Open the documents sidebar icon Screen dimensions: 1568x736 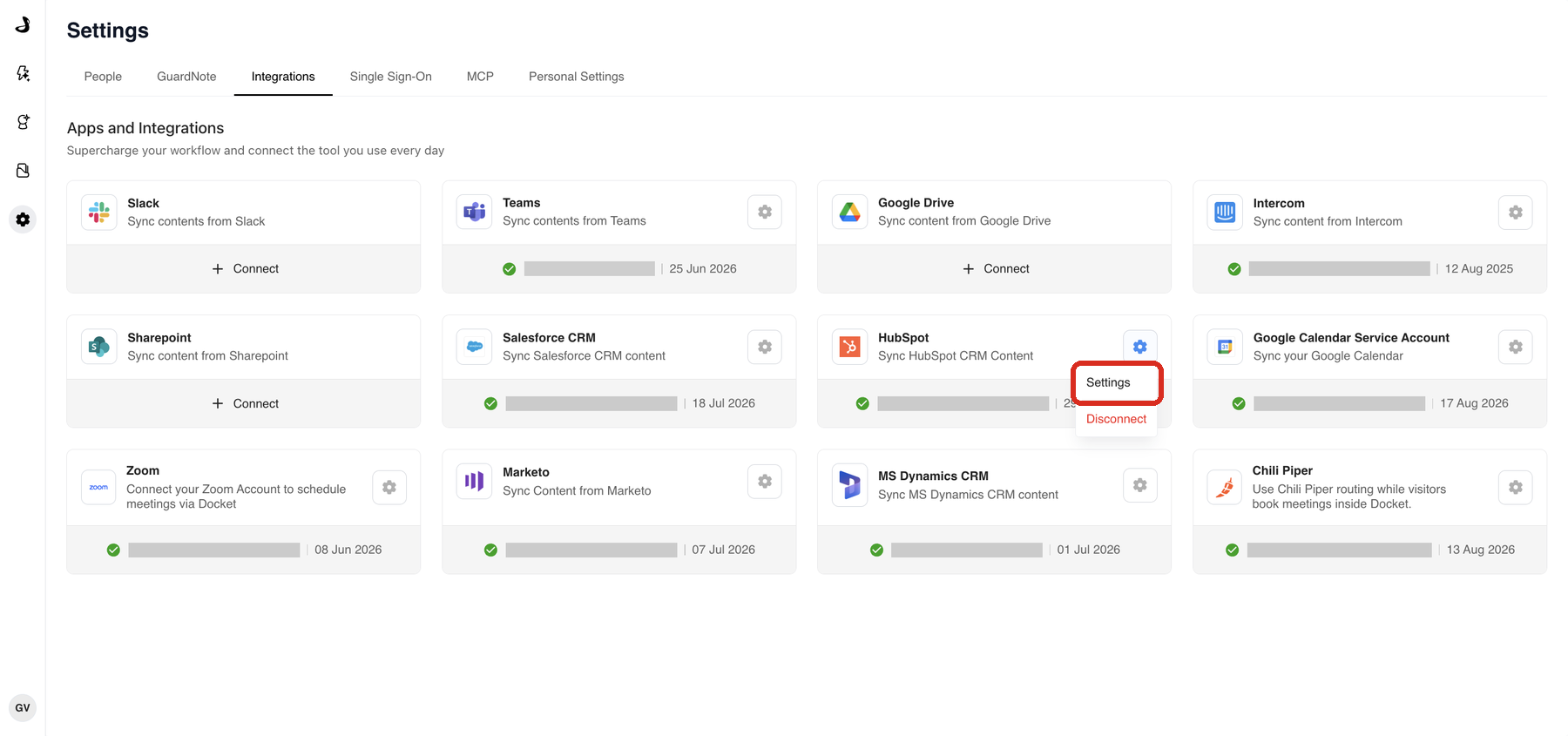click(23, 171)
